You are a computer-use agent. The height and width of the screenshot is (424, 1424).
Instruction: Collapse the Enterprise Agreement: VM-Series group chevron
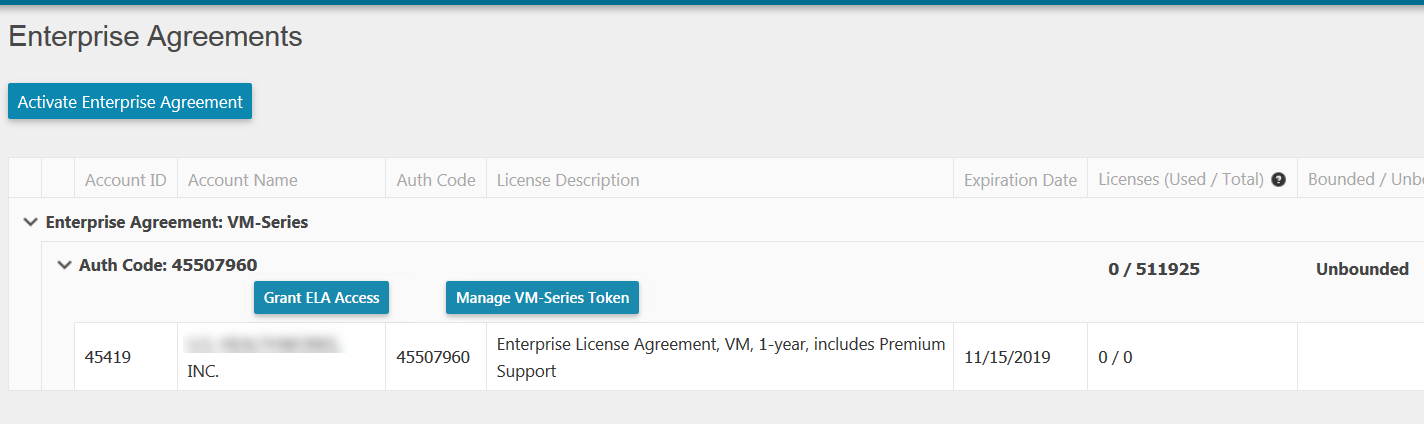point(30,222)
